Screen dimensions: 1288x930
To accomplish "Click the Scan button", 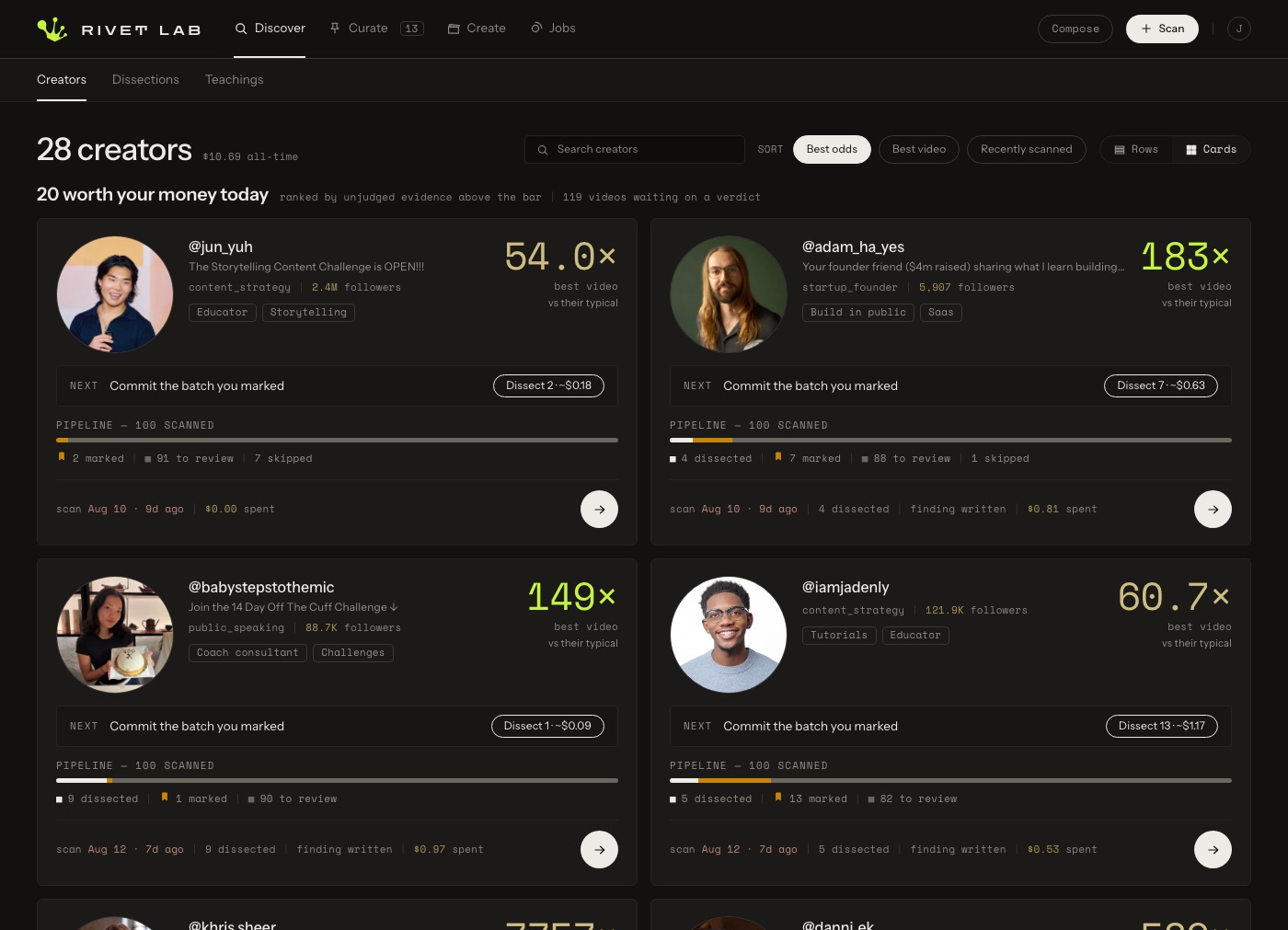I will [1162, 29].
